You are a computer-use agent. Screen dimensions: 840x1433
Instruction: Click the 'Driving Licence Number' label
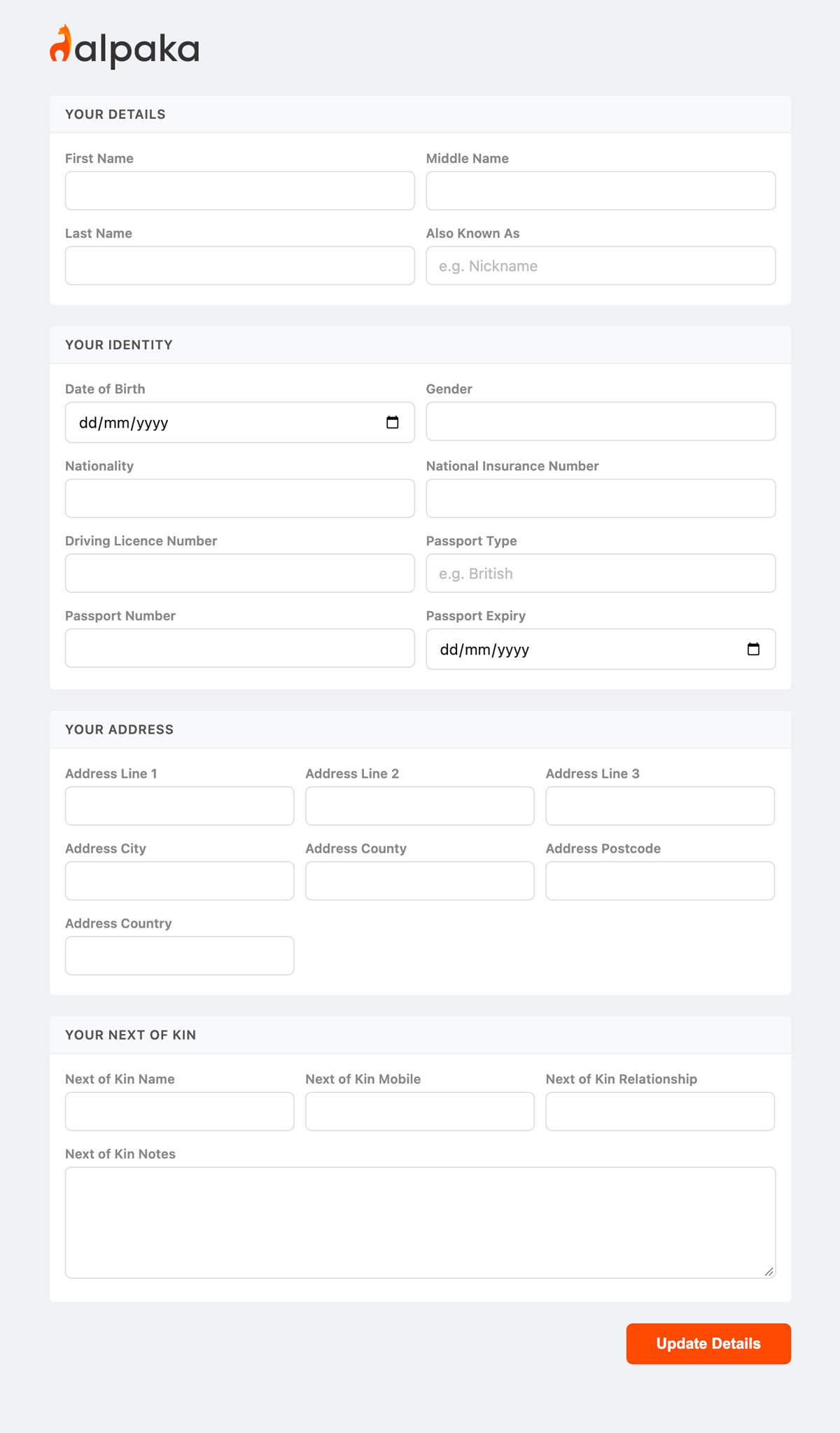click(141, 541)
